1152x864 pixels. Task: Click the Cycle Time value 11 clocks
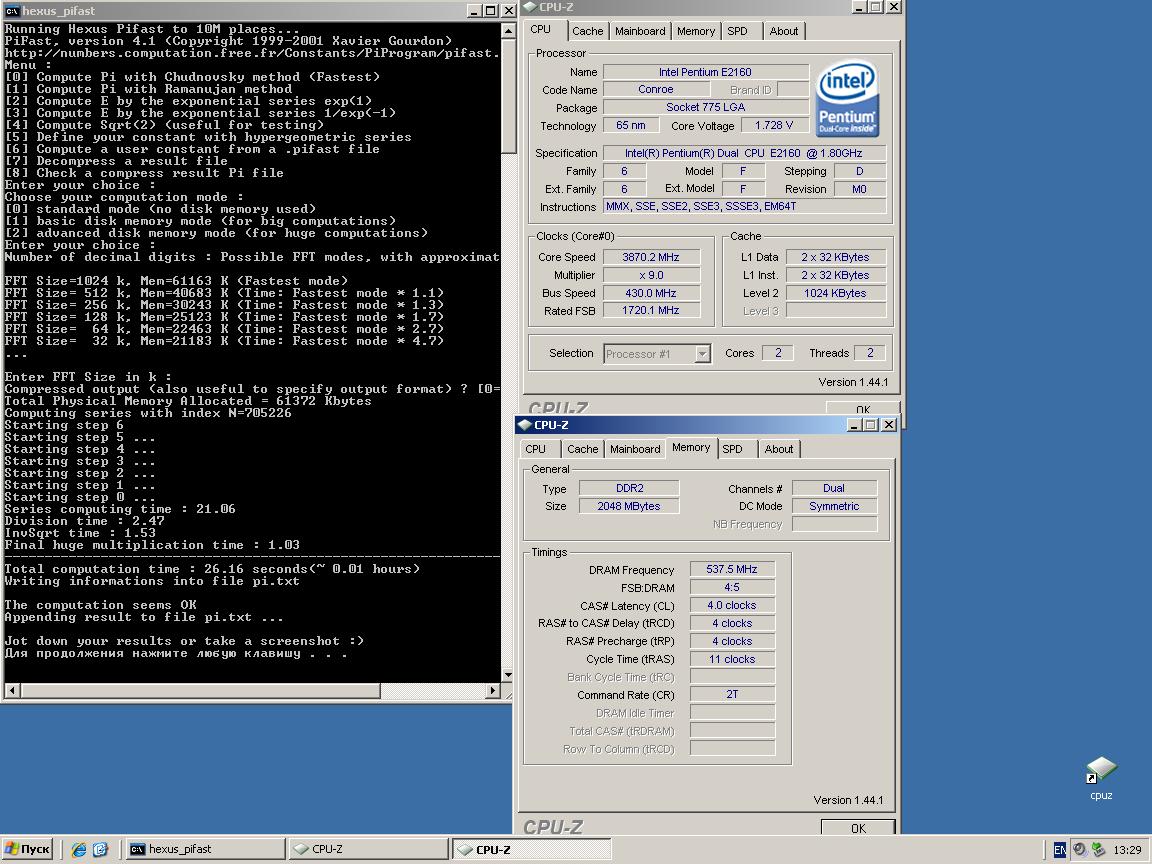pos(732,659)
